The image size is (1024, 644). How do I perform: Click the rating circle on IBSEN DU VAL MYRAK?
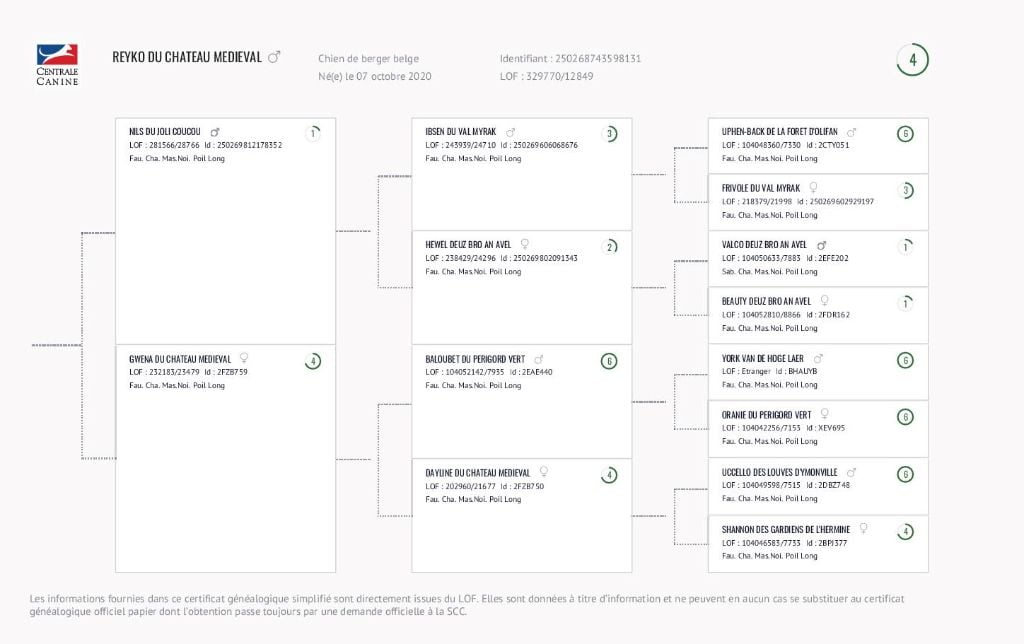tap(609, 134)
